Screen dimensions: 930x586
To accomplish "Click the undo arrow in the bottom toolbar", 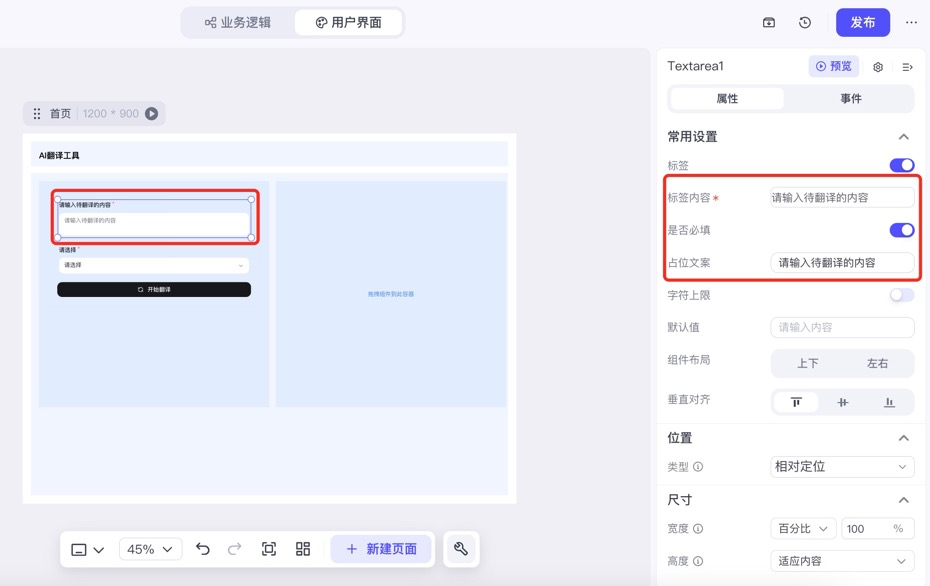I will click(x=202, y=549).
